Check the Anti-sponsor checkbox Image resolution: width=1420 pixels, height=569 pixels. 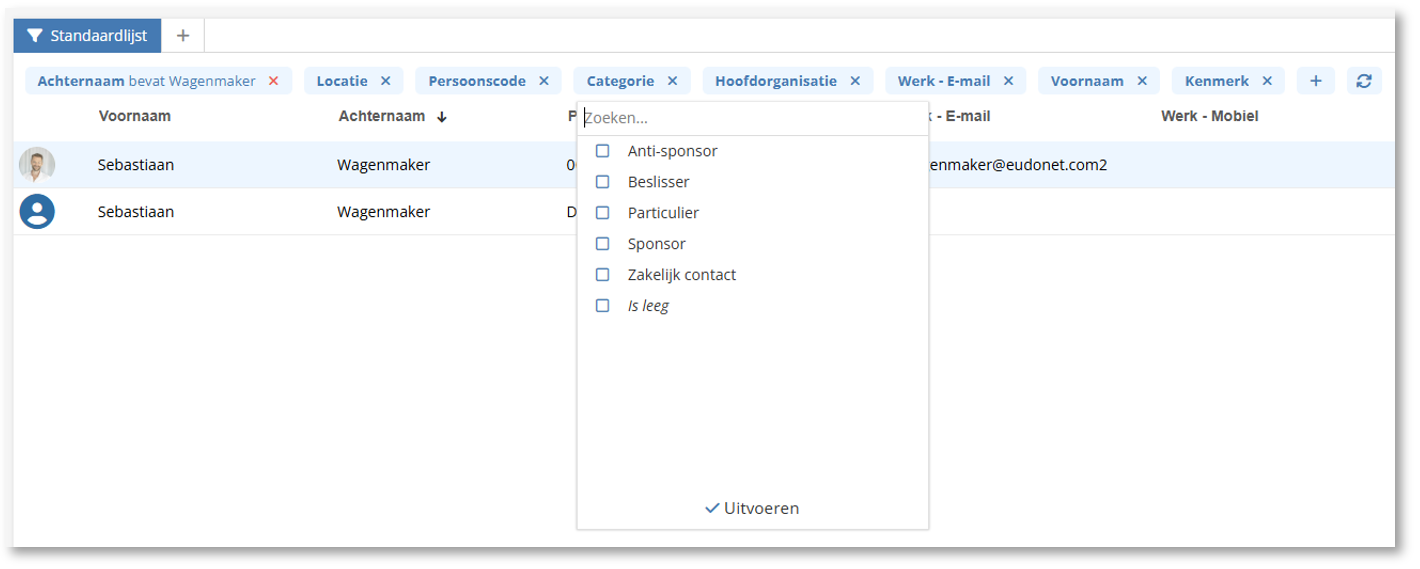click(603, 151)
